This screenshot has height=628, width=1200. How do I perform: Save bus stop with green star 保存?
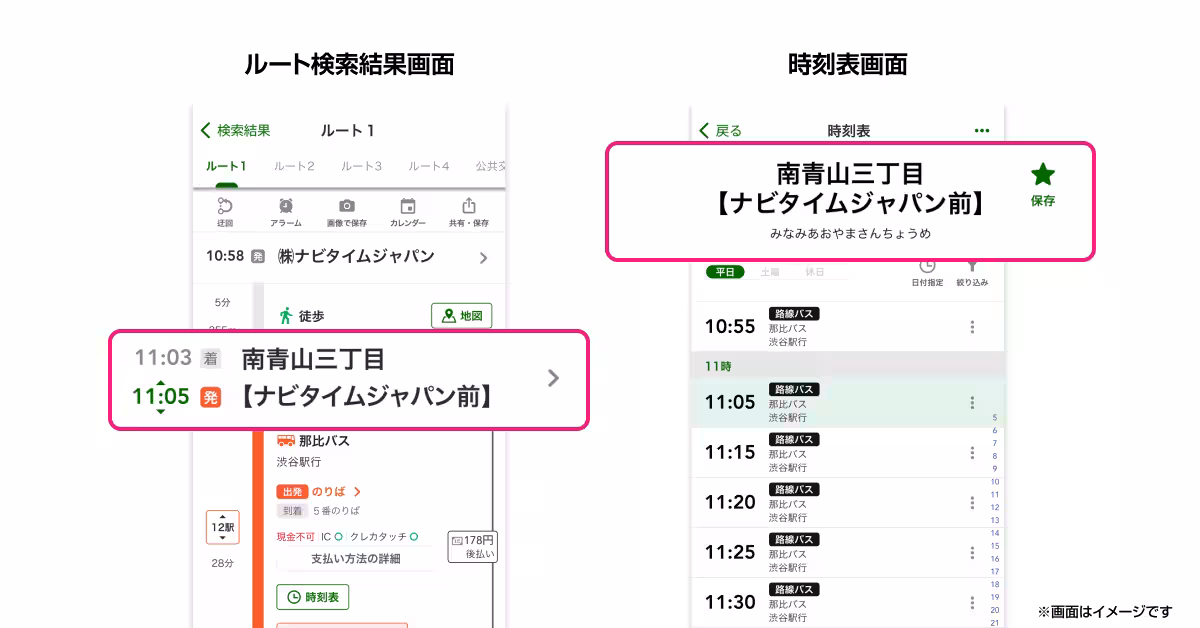pos(1043,185)
